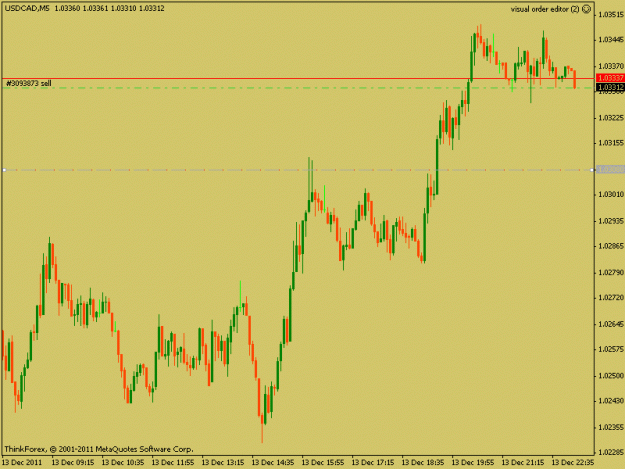Click the 1.03225 price axis label
Screen dimensions: 625x469
[x=611, y=118]
